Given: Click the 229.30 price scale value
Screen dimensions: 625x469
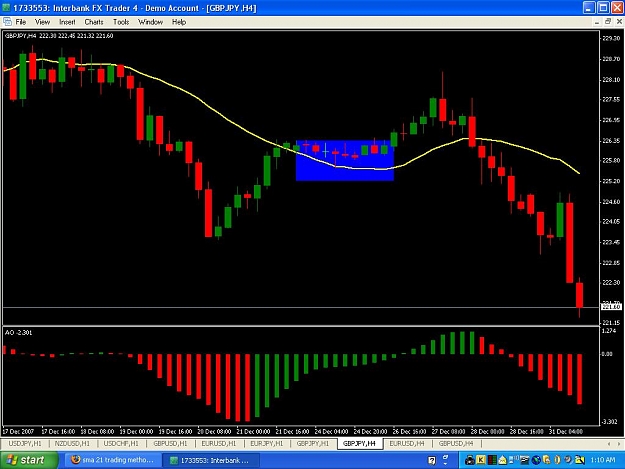Looking at the screenshot, I should [611, 38].
